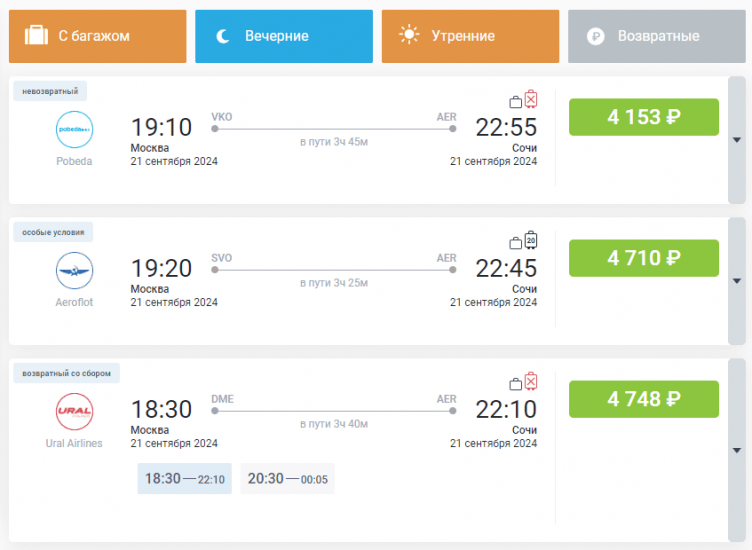
Task: Click the 'возвратный со сбором' fare label
Action: [x=67, y=373]
